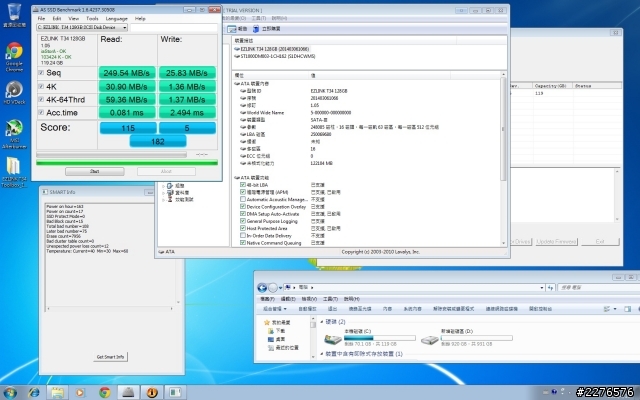This screenshot has height=400, width=640.
Task: Click the green AS SSD progress bar
Action: click(x=127, y=162)
